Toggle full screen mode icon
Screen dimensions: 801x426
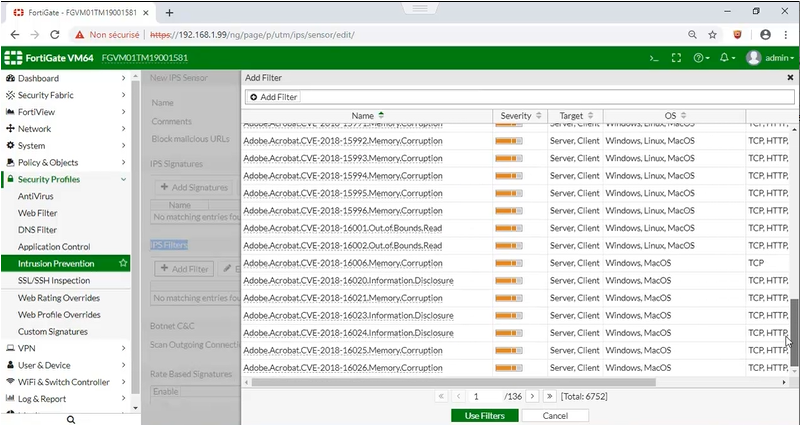pos(676,58)
